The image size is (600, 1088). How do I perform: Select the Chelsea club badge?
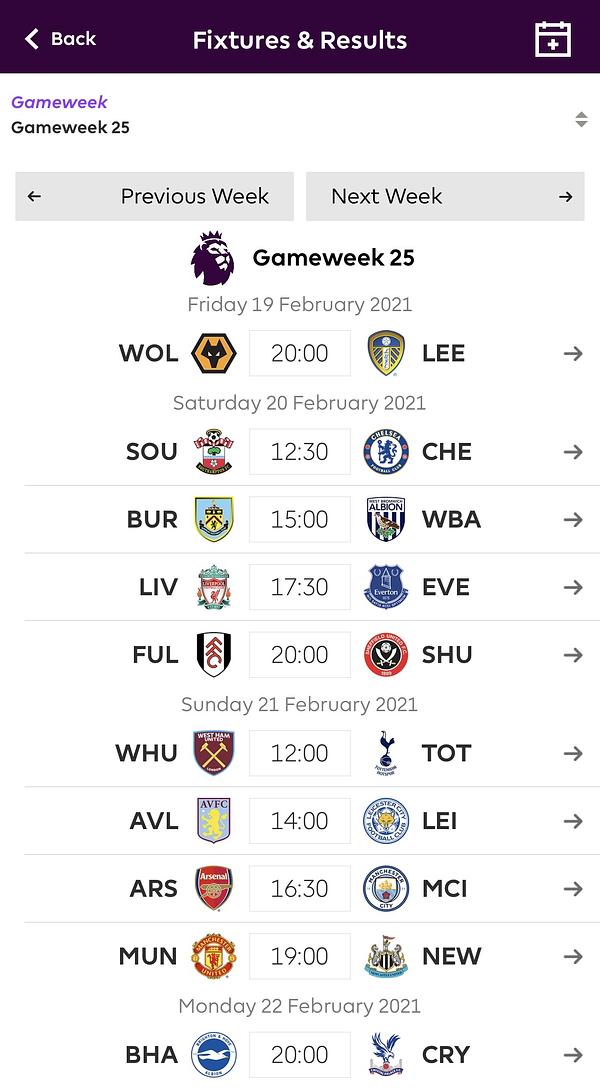pos(386,452)
